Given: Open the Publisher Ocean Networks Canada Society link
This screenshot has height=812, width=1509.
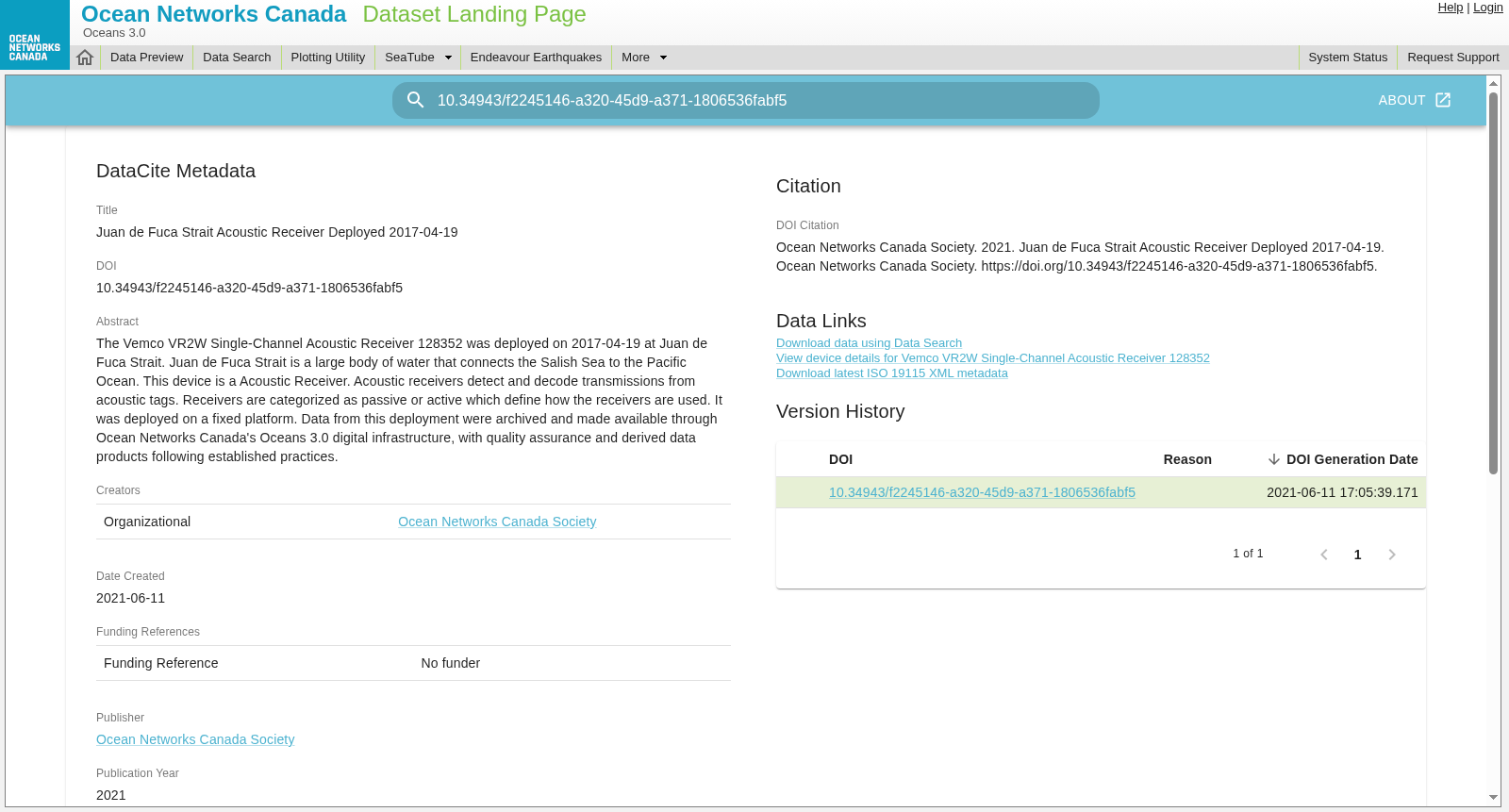Looking at the screenshot, I should pos(195,739).
